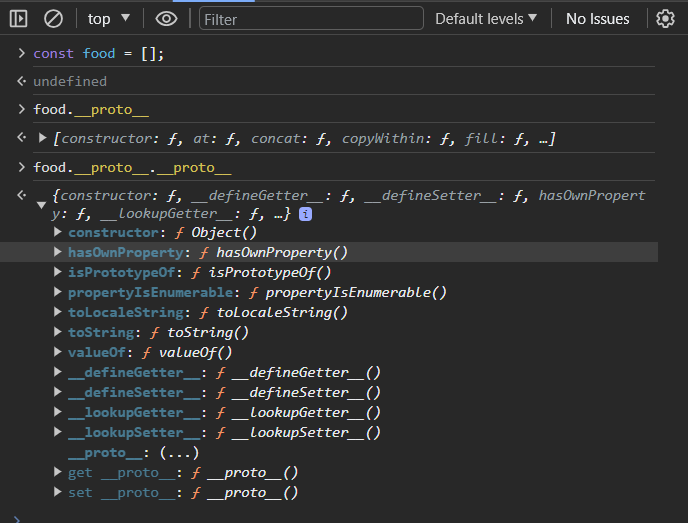Image resolution: width=688 pixels, height=523 pixels.
Task: Invoke the __proto__ getter ellipsis (...)
Action: coord(180,453)
